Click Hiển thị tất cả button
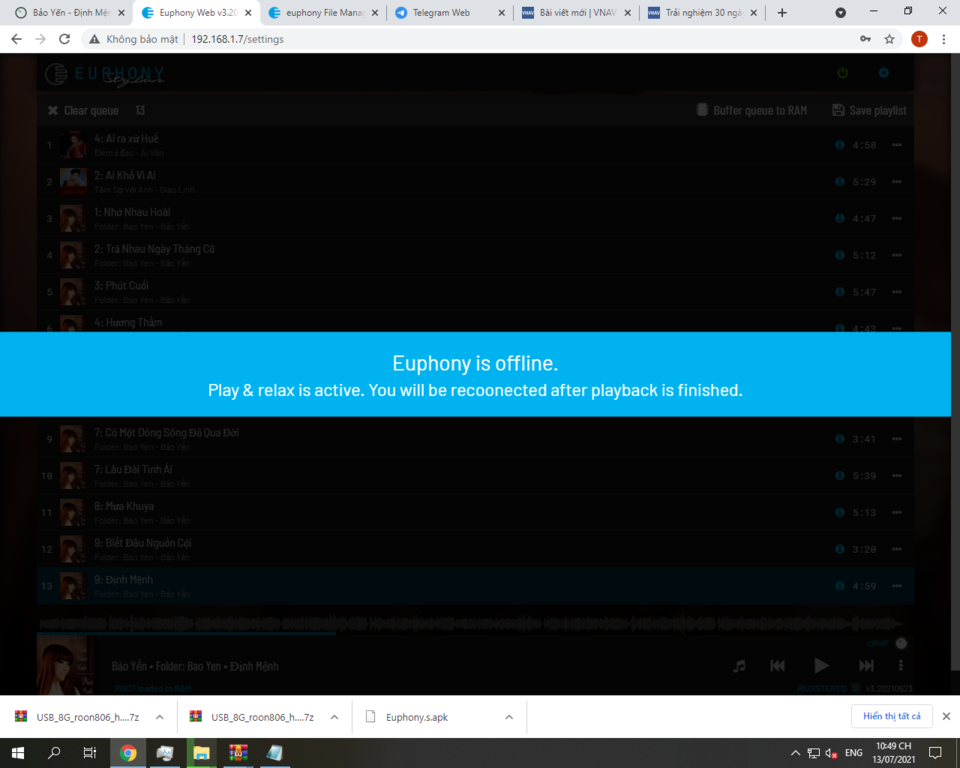960x768 pixels. point(891,716)
